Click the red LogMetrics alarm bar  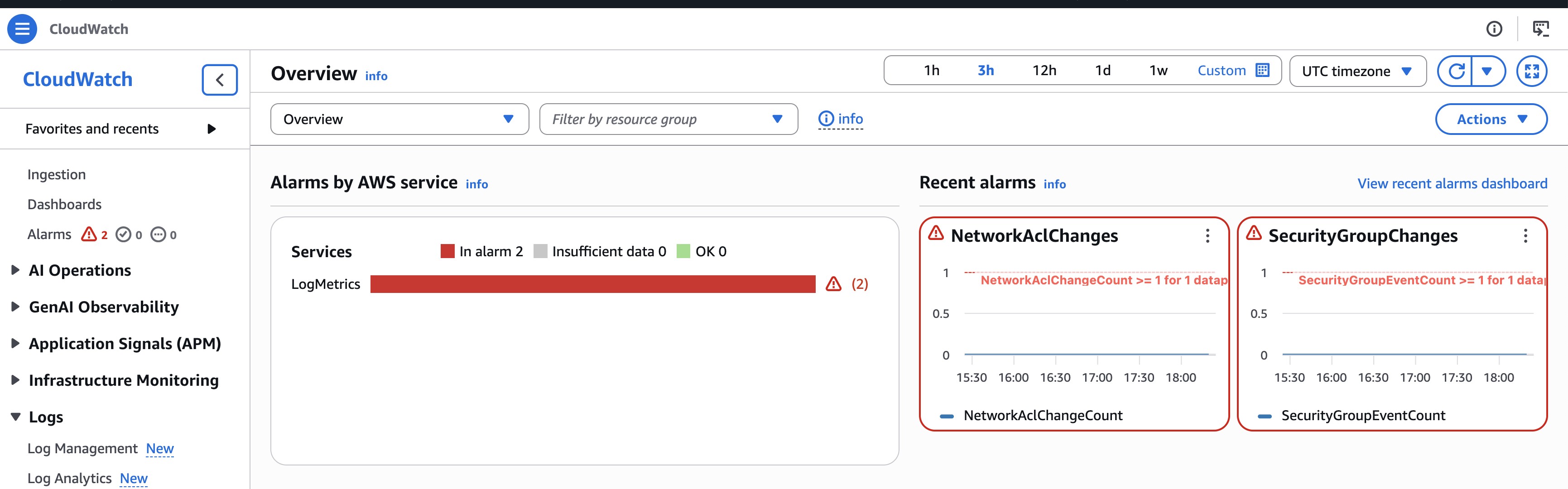click(593, 284)
